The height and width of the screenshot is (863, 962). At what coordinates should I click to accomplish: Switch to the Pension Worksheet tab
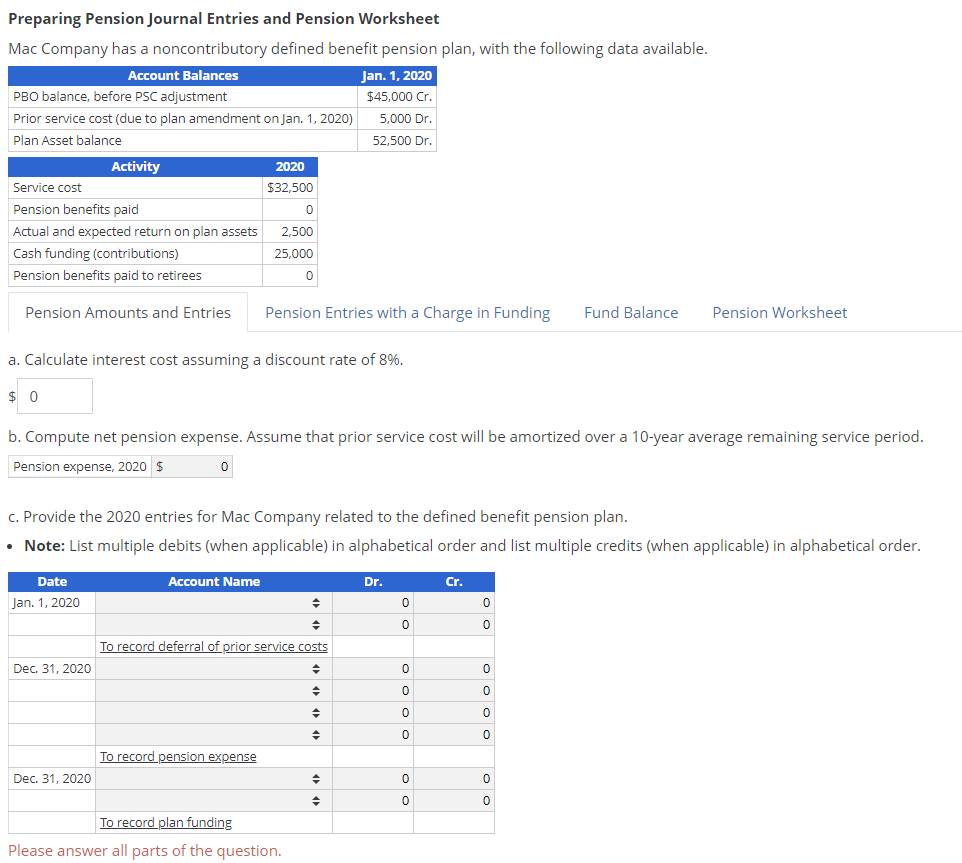(779, 312)
